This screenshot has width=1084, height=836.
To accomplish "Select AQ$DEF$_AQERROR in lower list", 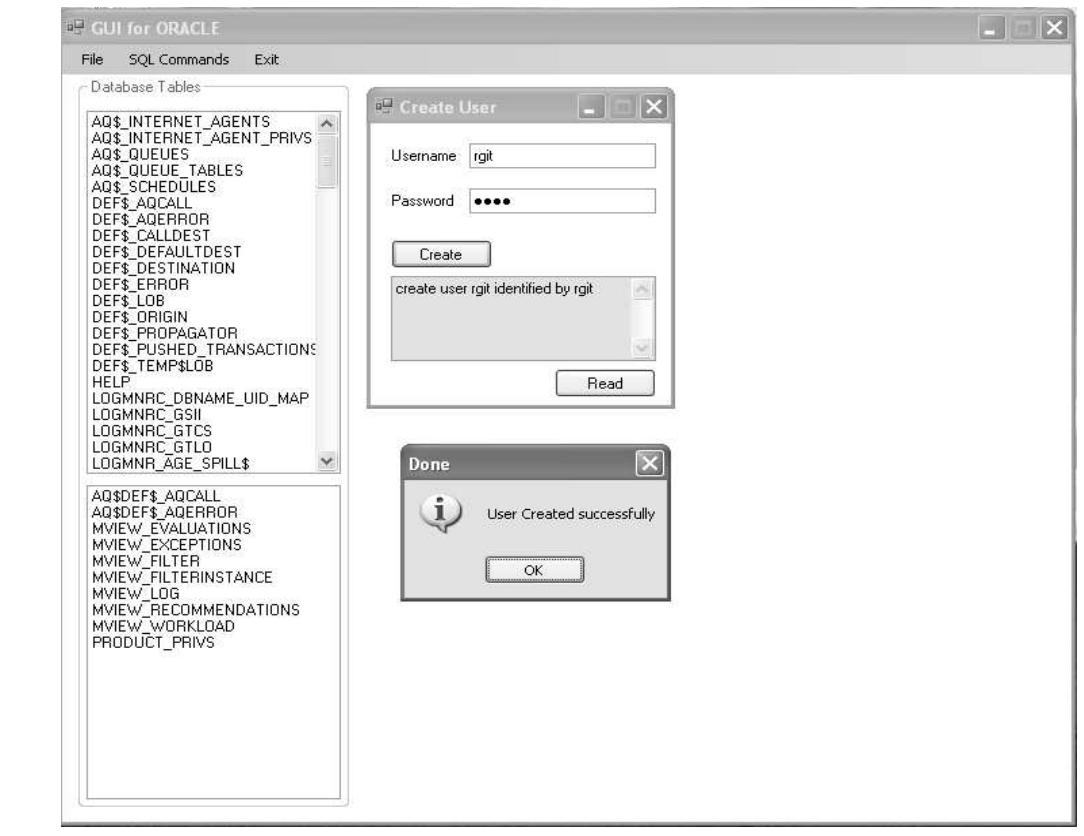I will [165, 512].
